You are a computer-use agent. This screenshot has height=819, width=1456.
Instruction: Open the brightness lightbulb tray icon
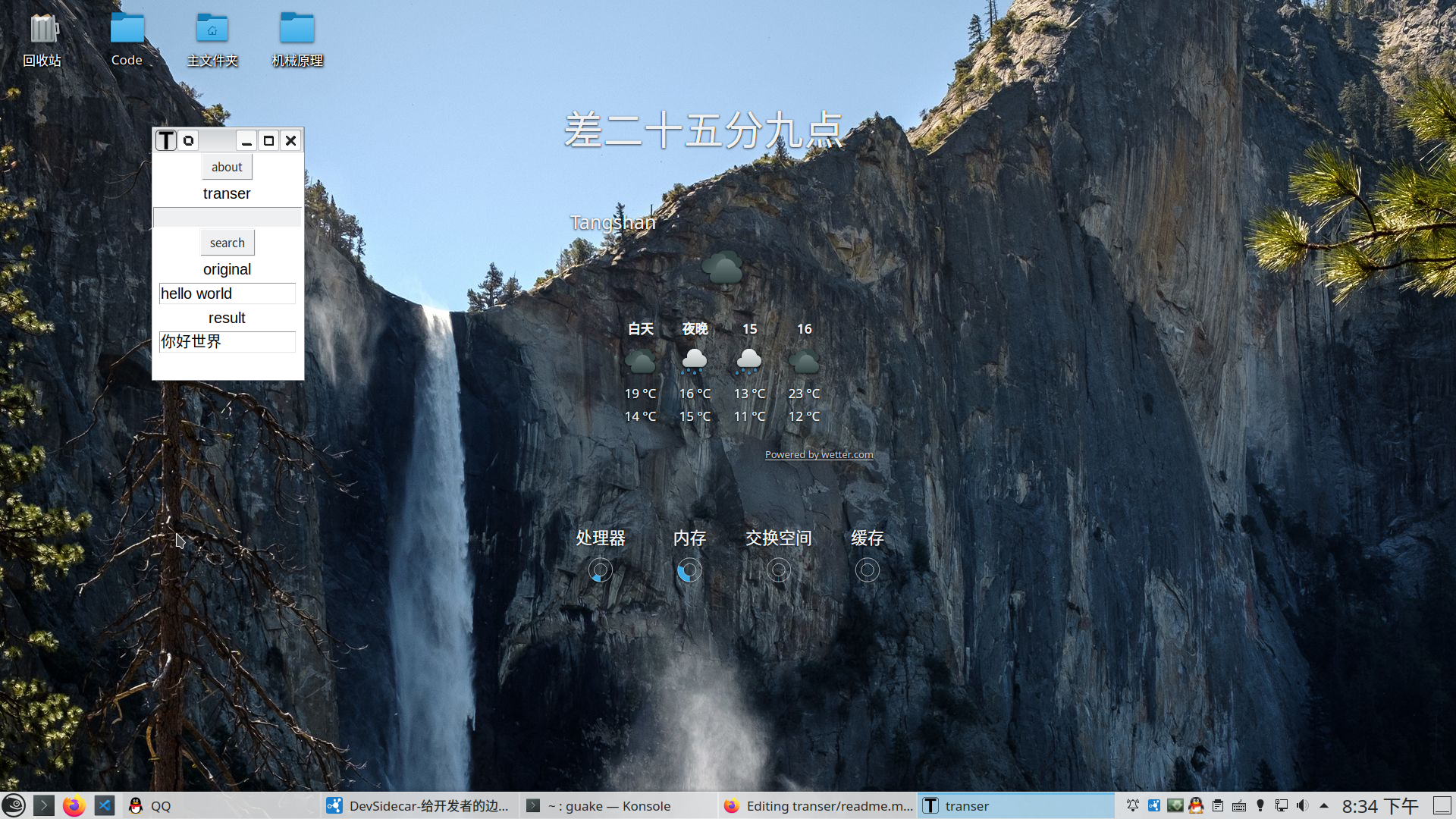point(1260,805)
